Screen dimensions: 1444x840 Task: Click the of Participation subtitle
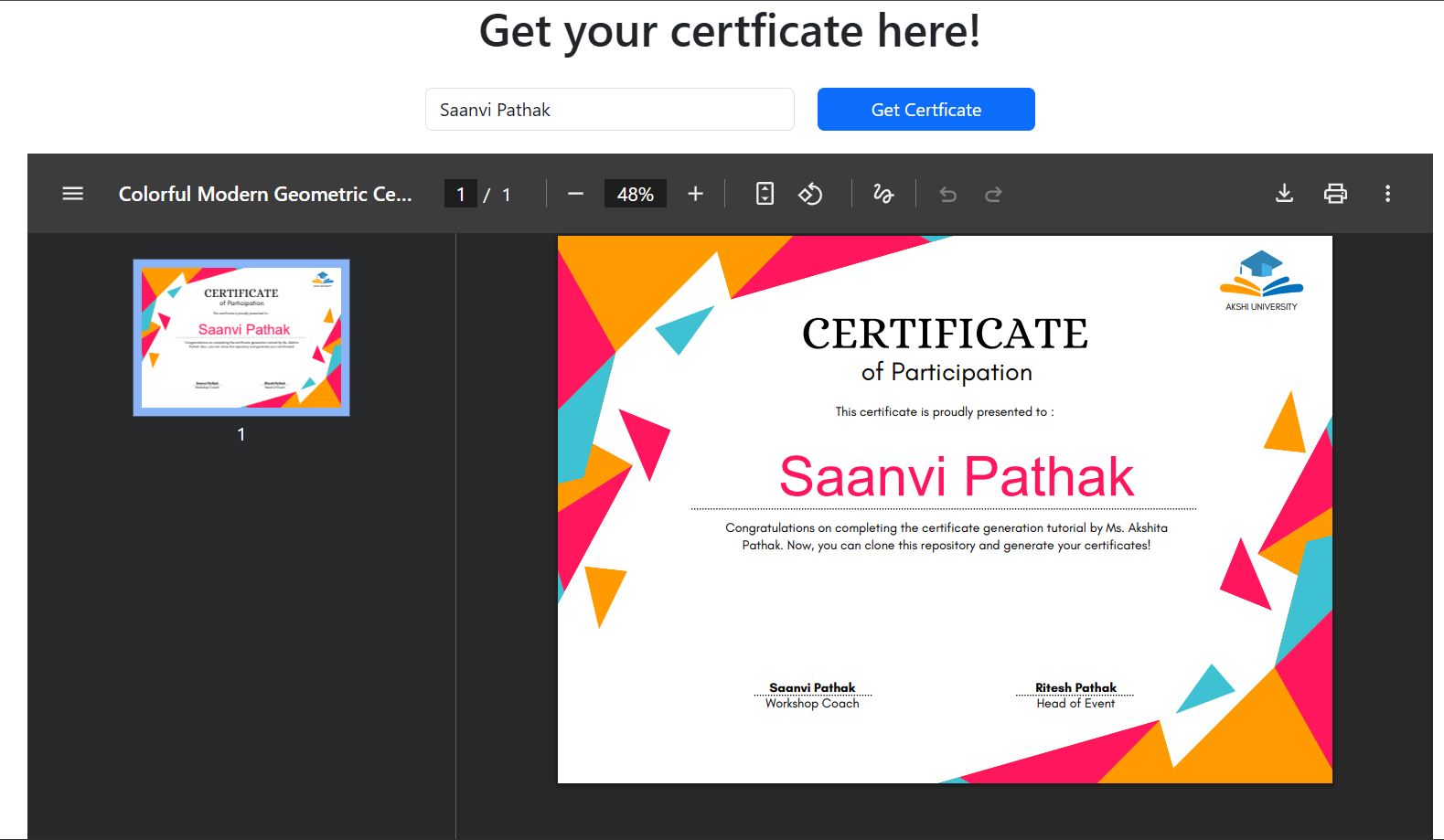tap(947, 373)
